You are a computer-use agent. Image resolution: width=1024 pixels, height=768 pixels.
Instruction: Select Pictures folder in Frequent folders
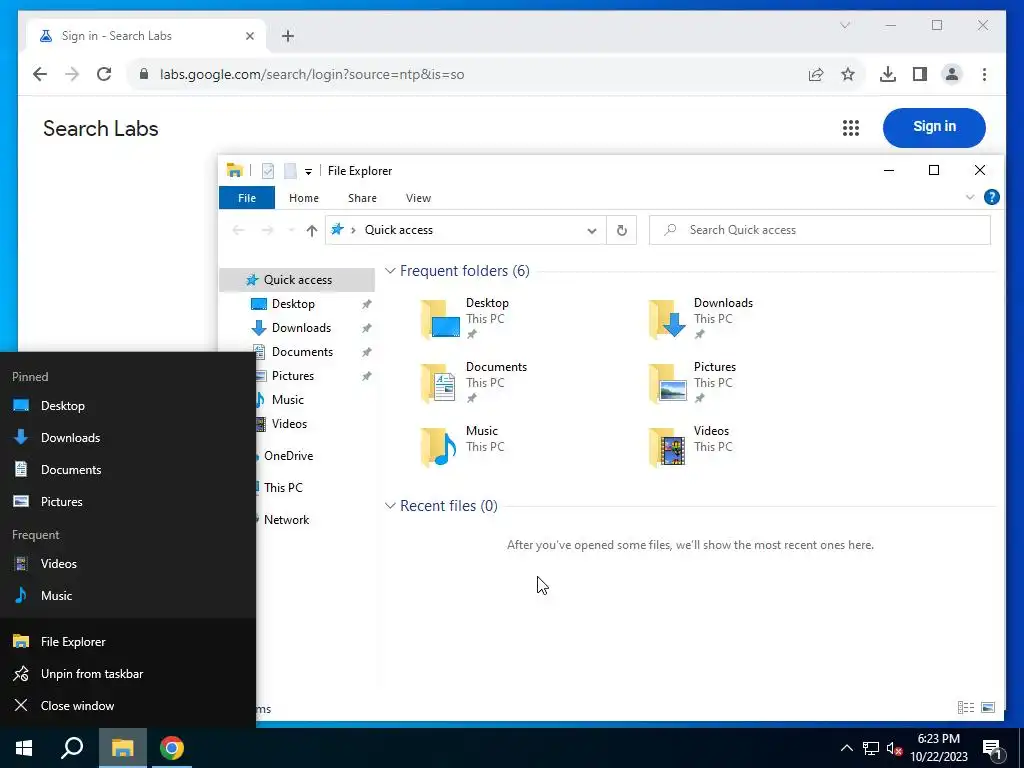pos(692,383)
